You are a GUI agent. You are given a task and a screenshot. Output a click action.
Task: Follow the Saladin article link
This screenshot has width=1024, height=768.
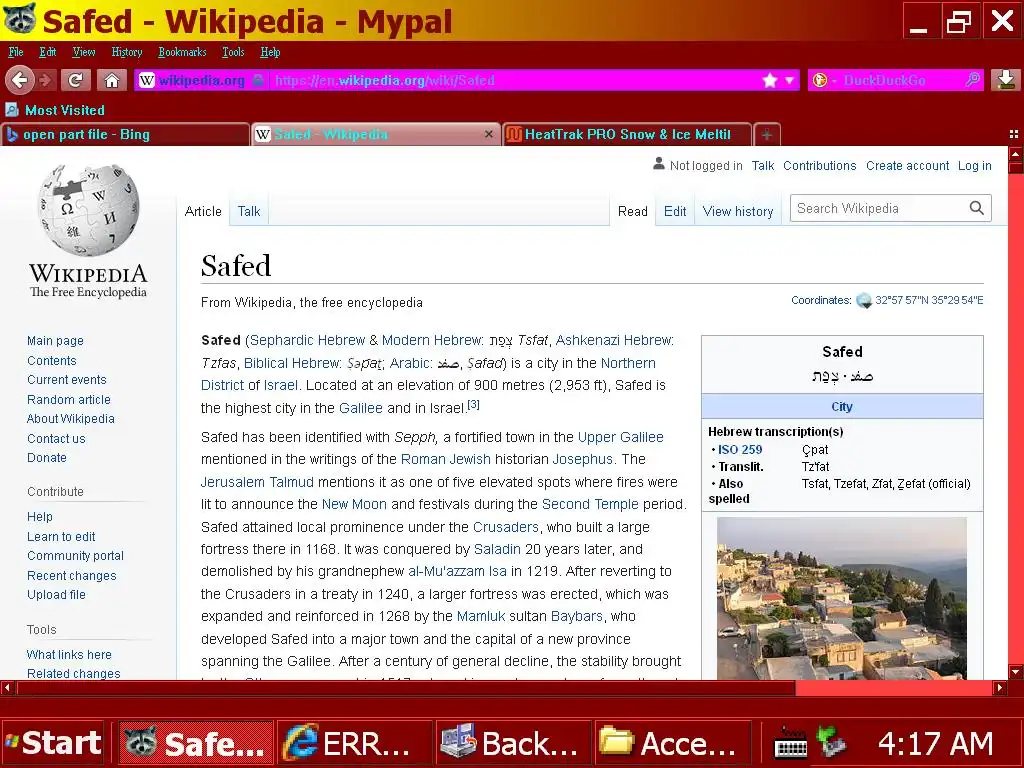pyautogui.click(x=497, y=549)
